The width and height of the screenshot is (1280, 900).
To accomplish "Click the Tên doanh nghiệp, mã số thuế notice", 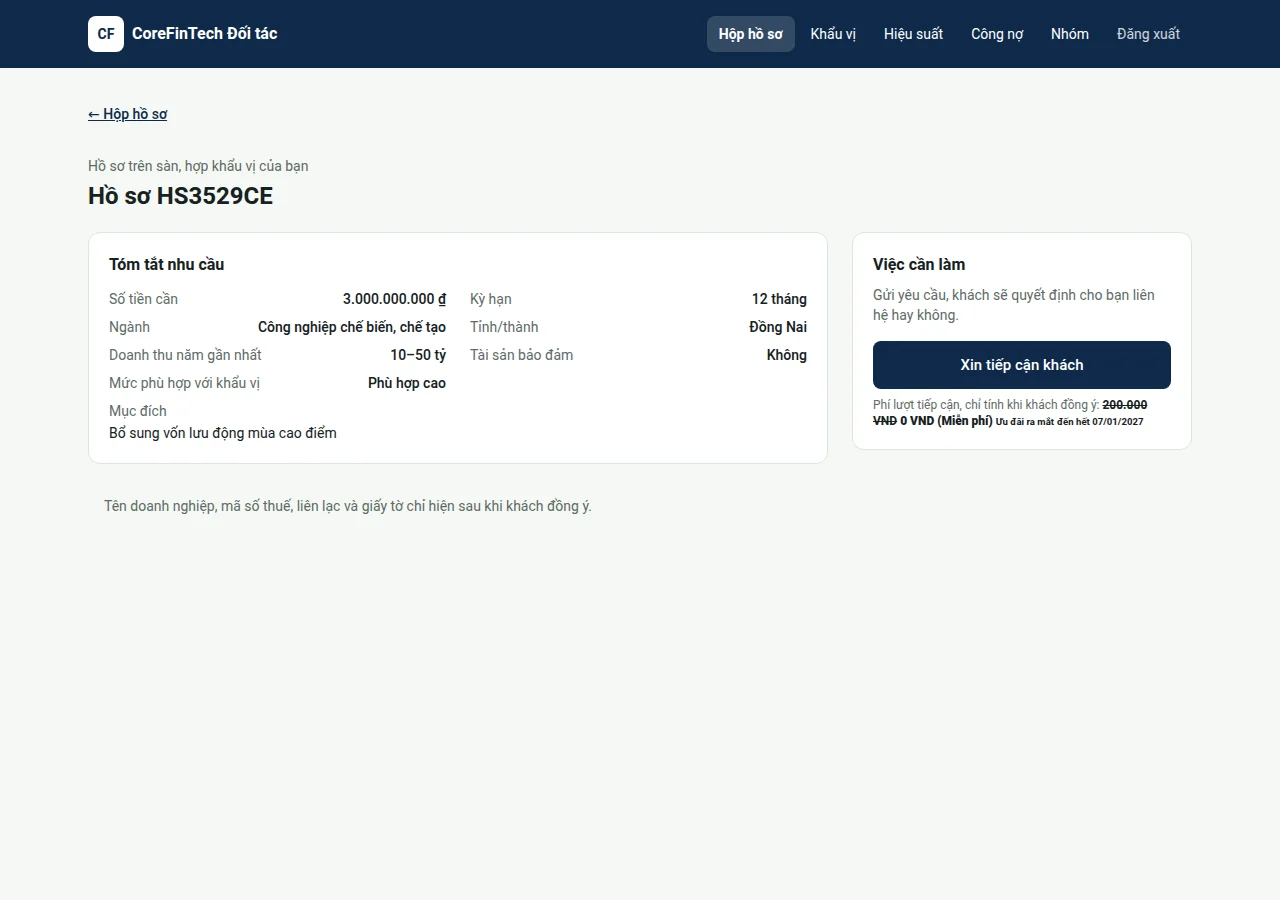I will click(x=348, y=506).
